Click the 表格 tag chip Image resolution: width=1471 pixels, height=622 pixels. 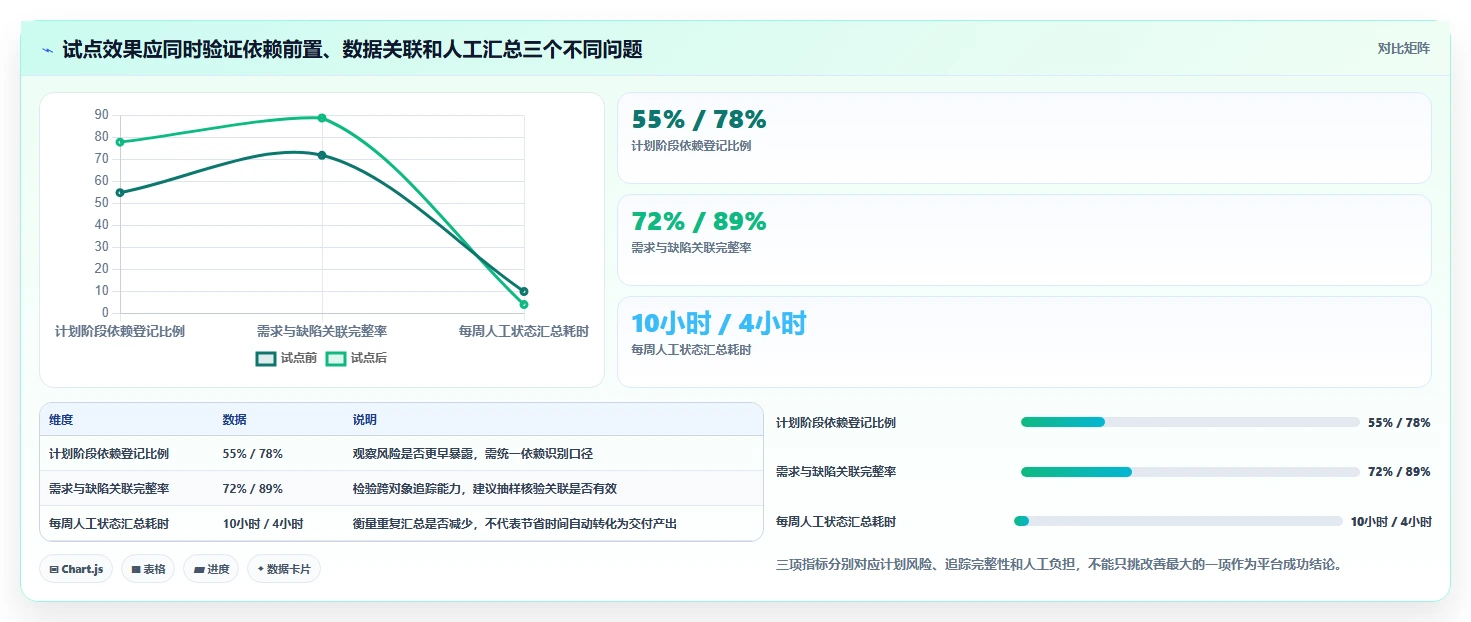click(x=148, y=569)
